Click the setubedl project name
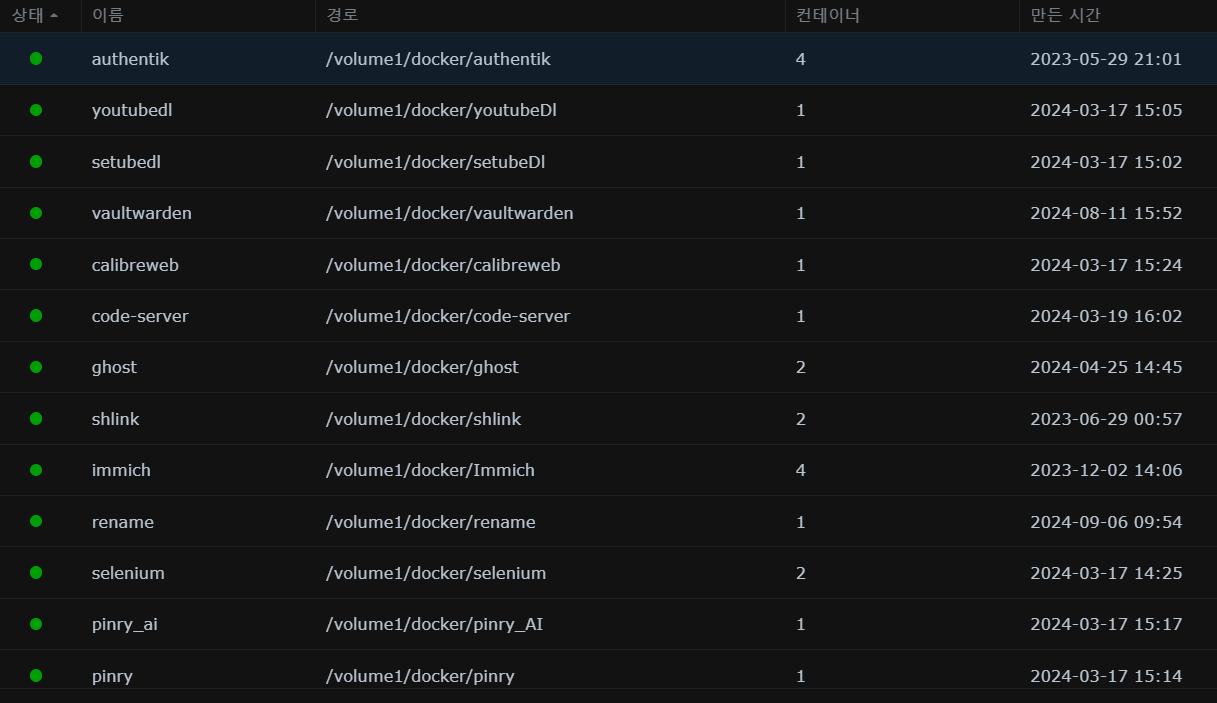Screen dimensions: 1217x703 coord(126,162)
